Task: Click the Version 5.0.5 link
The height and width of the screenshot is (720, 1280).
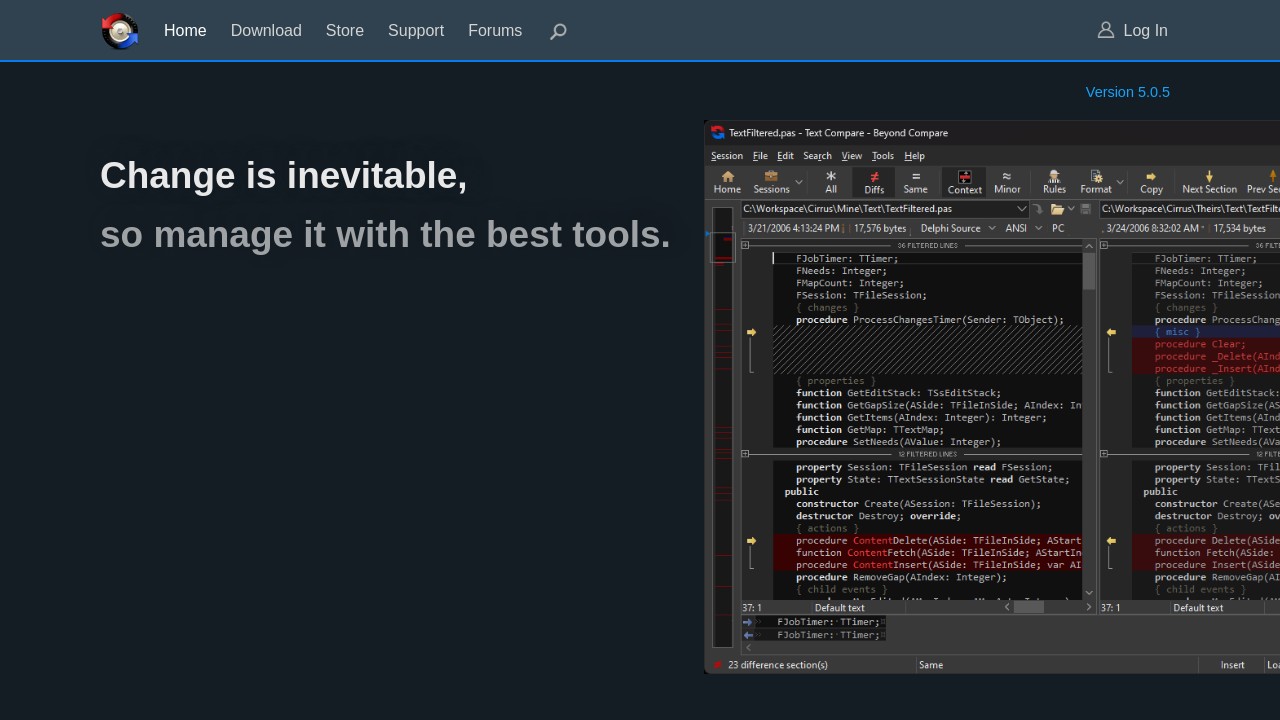Action: (x=1127, y=92)
